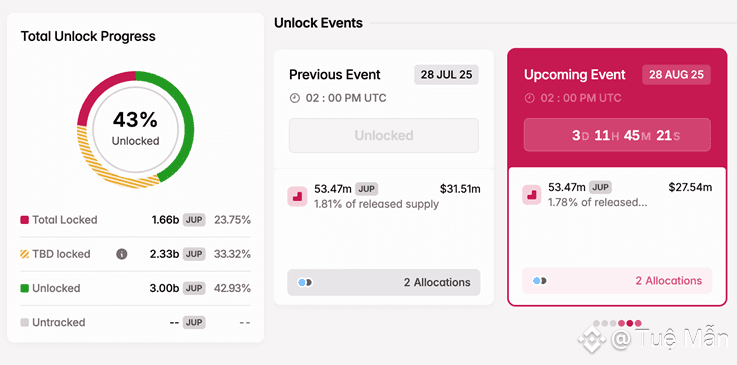Click the greyed Unlocked status button
The image size is (737, 365).
point(384,135)
